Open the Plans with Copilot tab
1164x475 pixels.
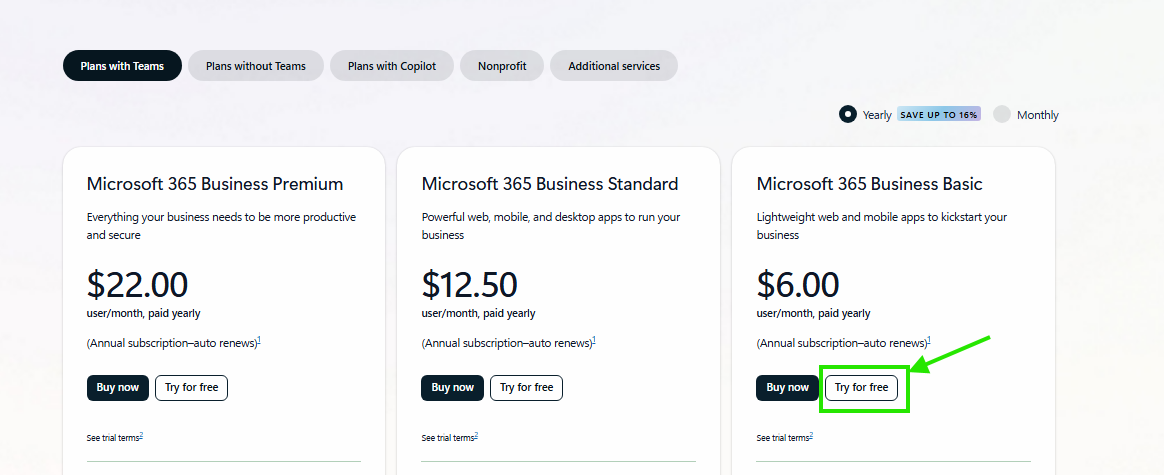click(x=392, y=66)
